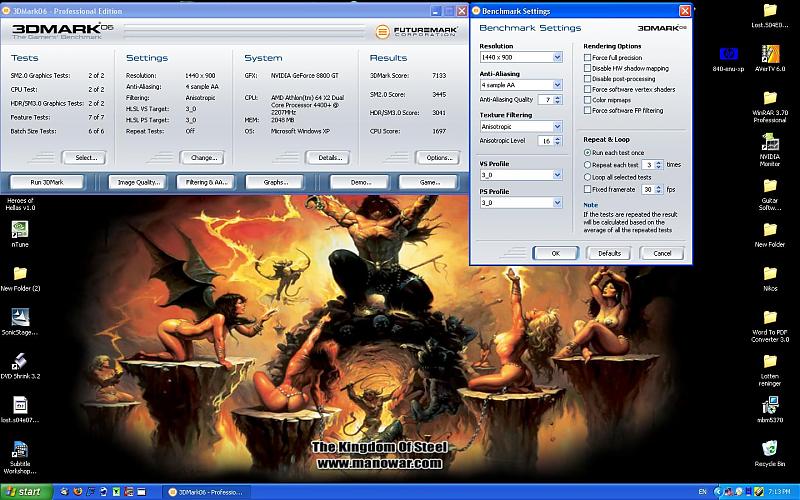Start the Demo
Screen dimensions: 800x500
(360, 182)
